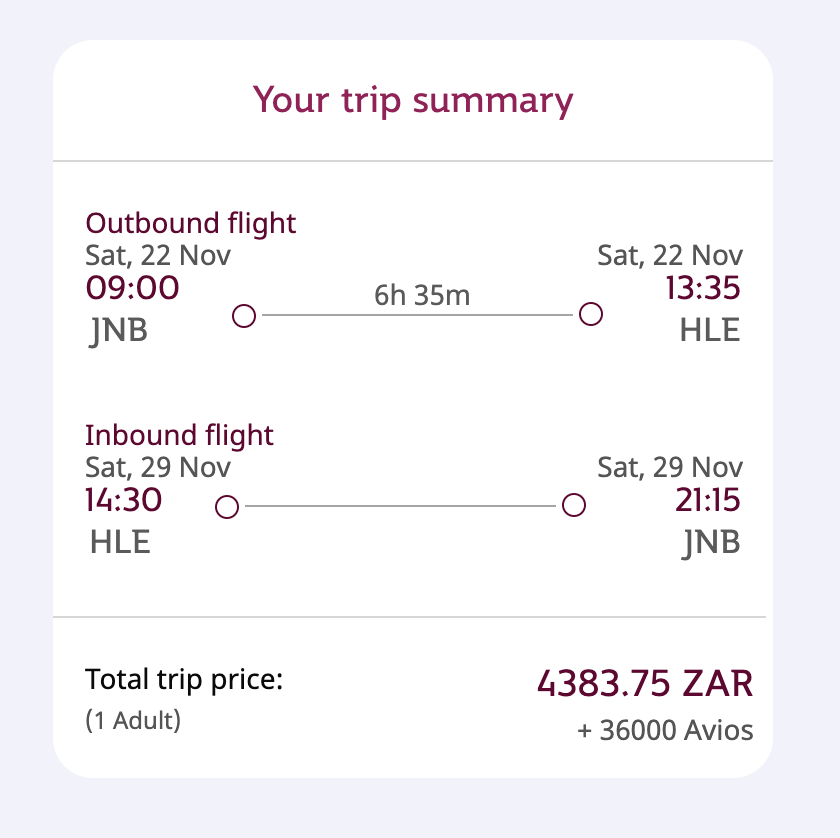Screen dimensions: 840x838
Task: Select the Sat, 22 Nov outbound date
Action: [158, 256]
